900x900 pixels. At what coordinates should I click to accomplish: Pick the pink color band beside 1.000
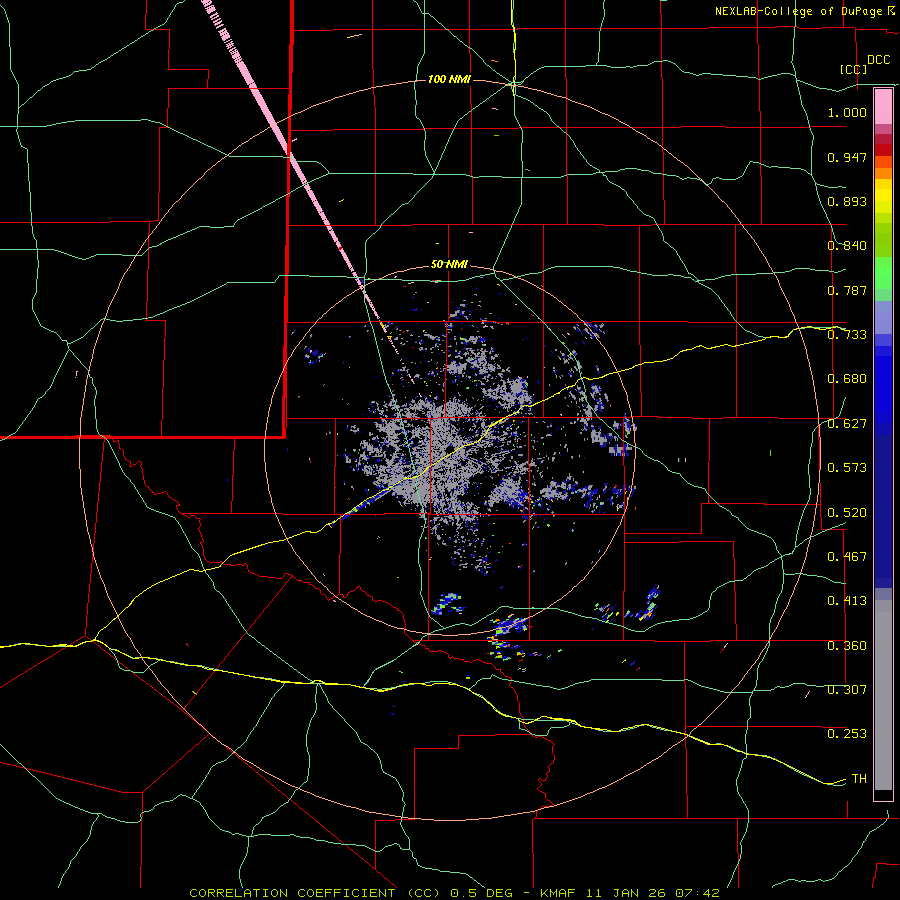[x=883, y=107]
